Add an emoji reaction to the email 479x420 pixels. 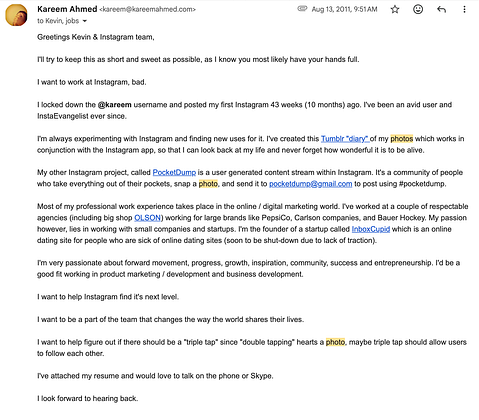pyautogui.click(x=418, y=9)
